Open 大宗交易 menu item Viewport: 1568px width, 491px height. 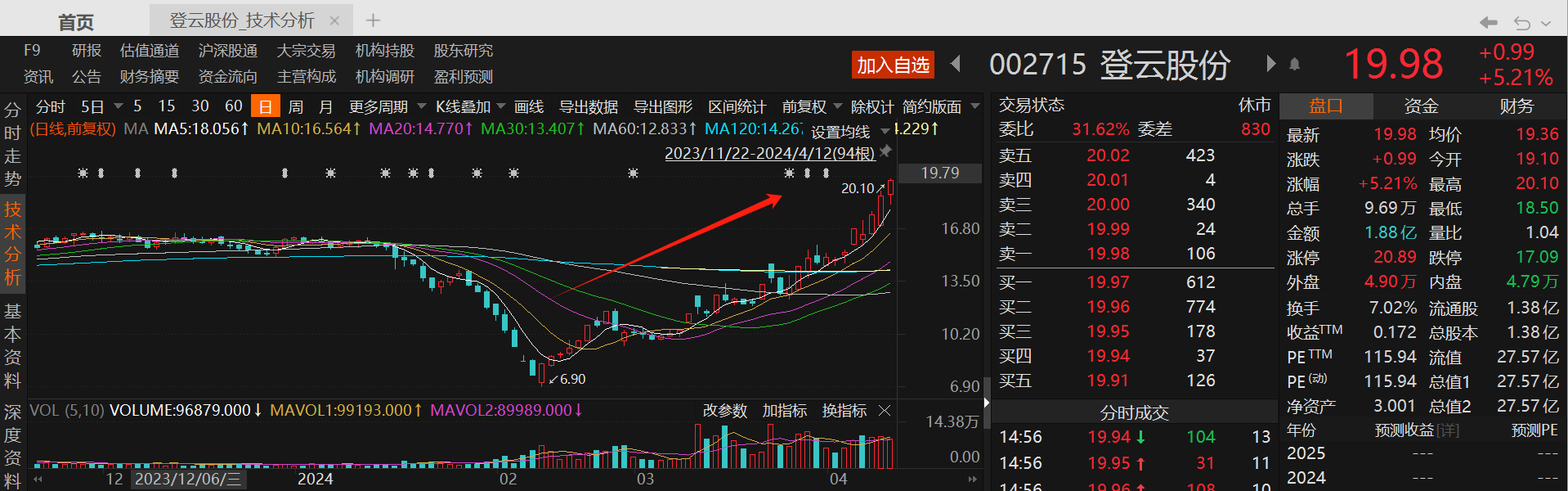[307, 51]
